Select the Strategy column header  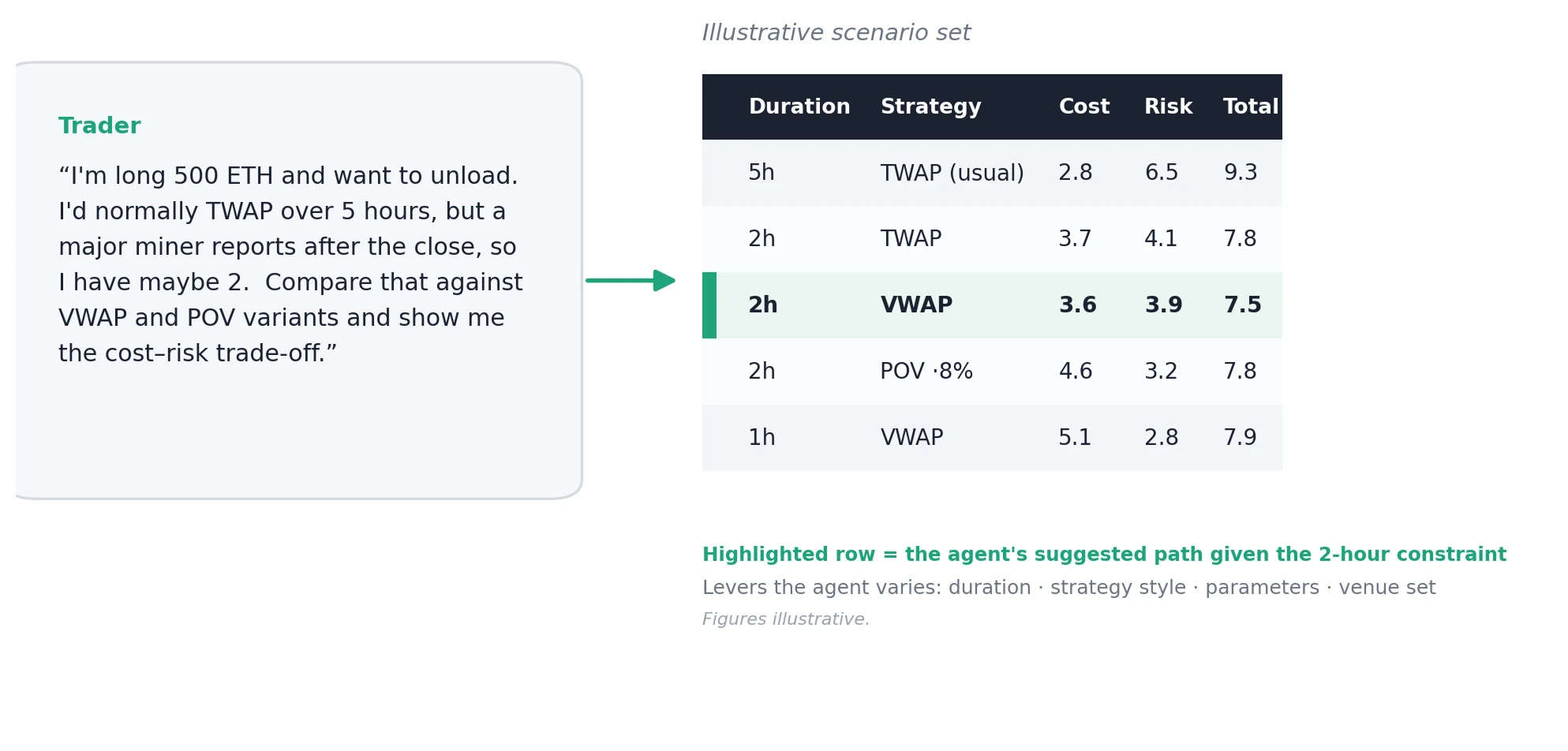click(x=930, y=106)
